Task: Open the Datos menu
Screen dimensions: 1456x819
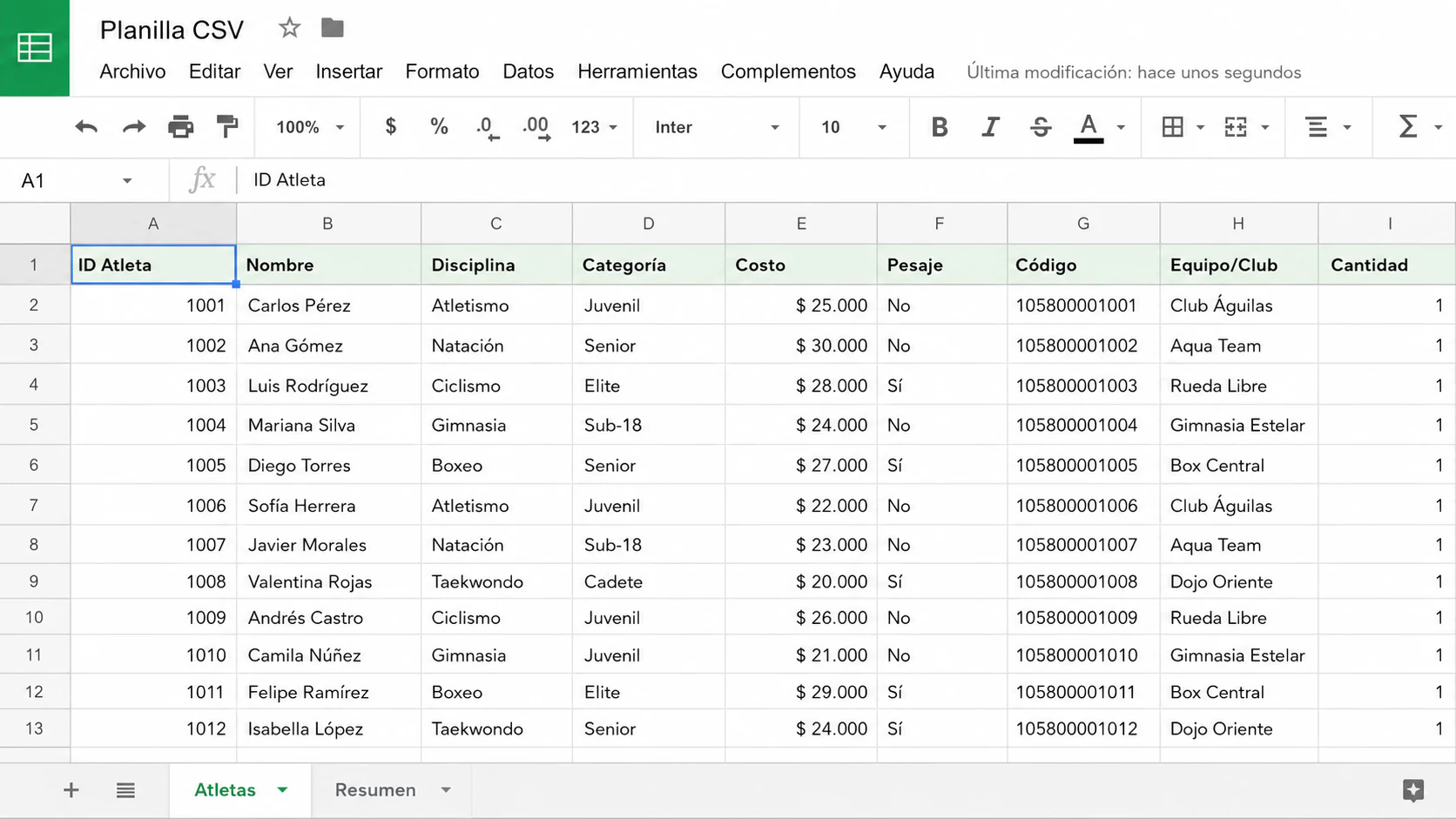Action: coord(528,71)
